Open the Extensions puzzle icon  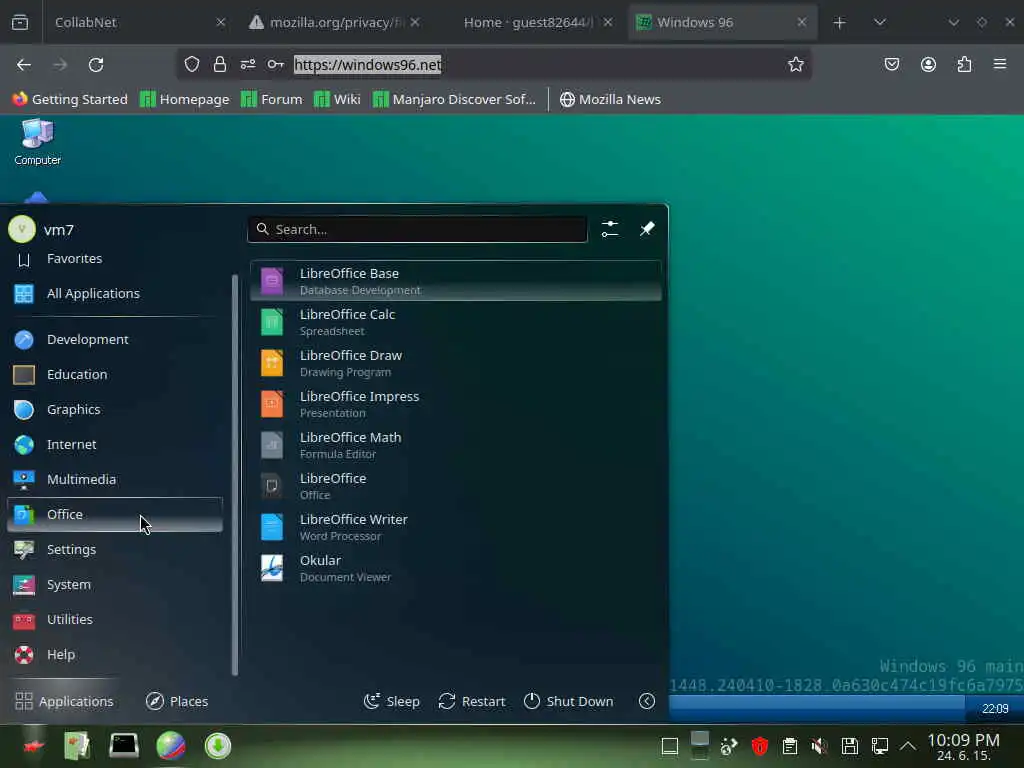point(964,65)
